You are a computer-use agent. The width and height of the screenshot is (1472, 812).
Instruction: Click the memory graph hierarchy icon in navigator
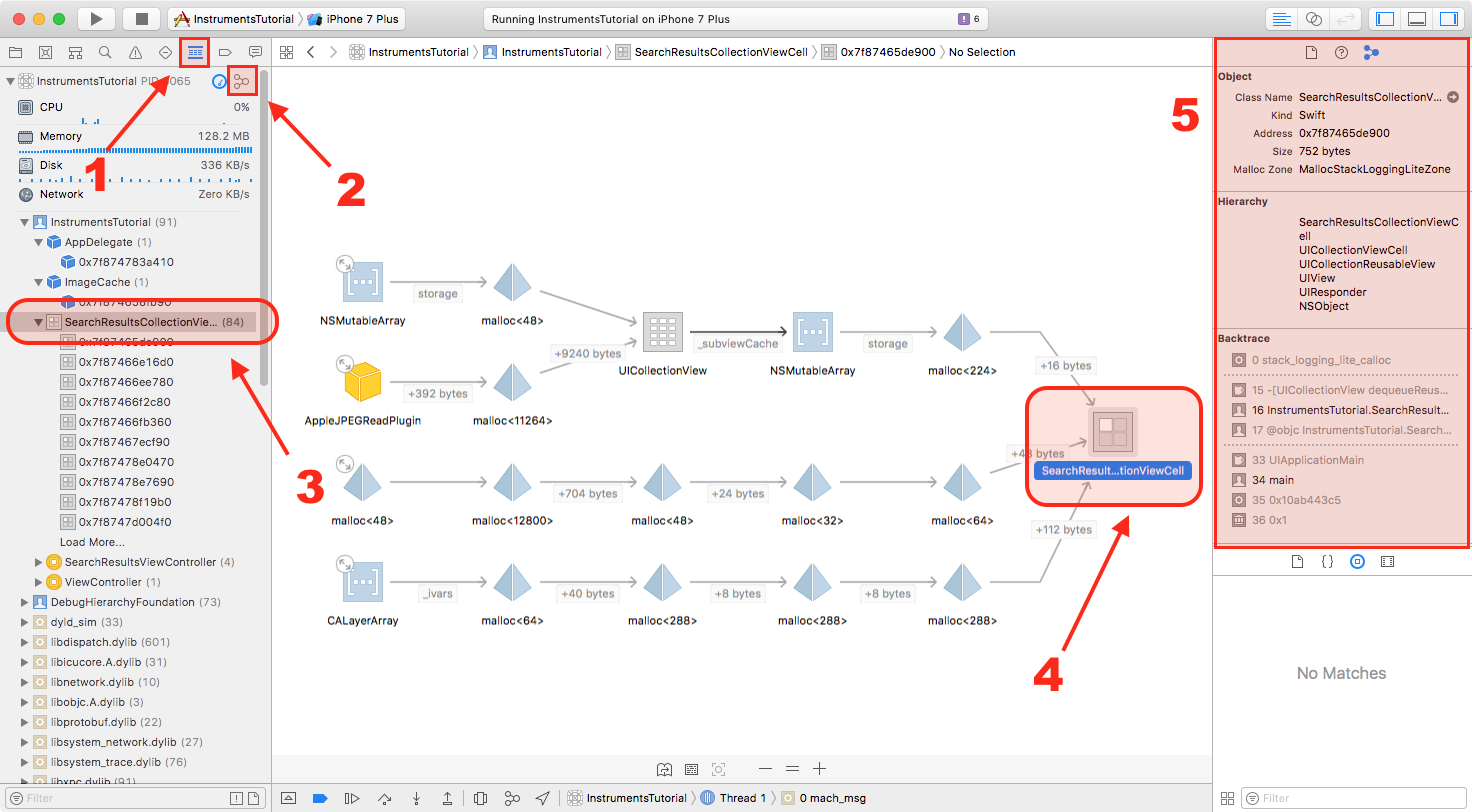pyautogui.click(x=241, y=81)
